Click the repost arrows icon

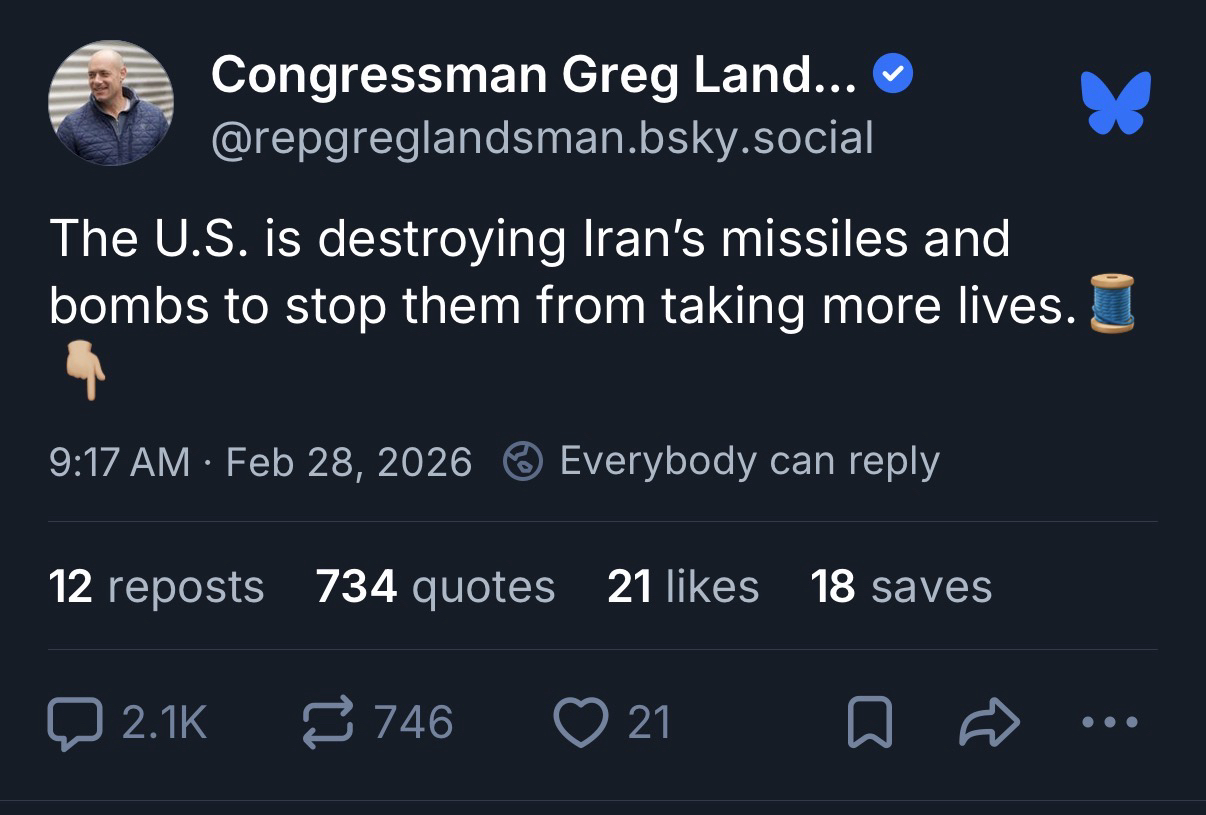coord(325,723)
